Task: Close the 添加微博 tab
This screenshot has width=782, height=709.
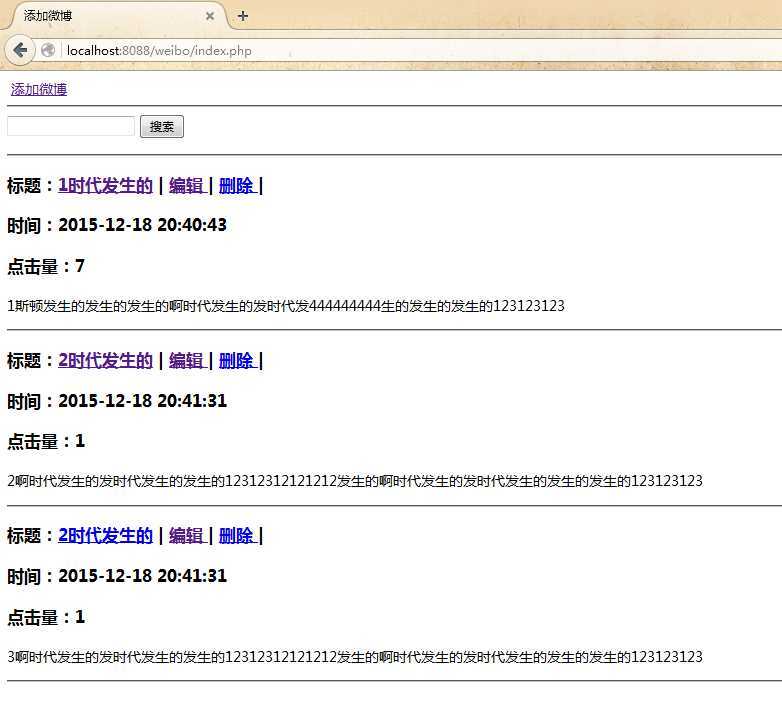Action: point(210,16)
